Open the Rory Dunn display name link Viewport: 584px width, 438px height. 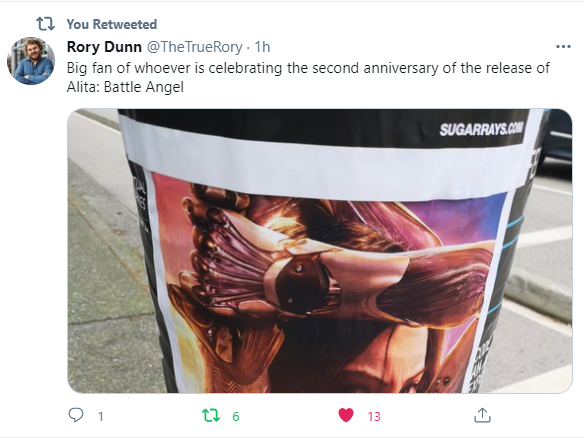(x=104, y=47)
